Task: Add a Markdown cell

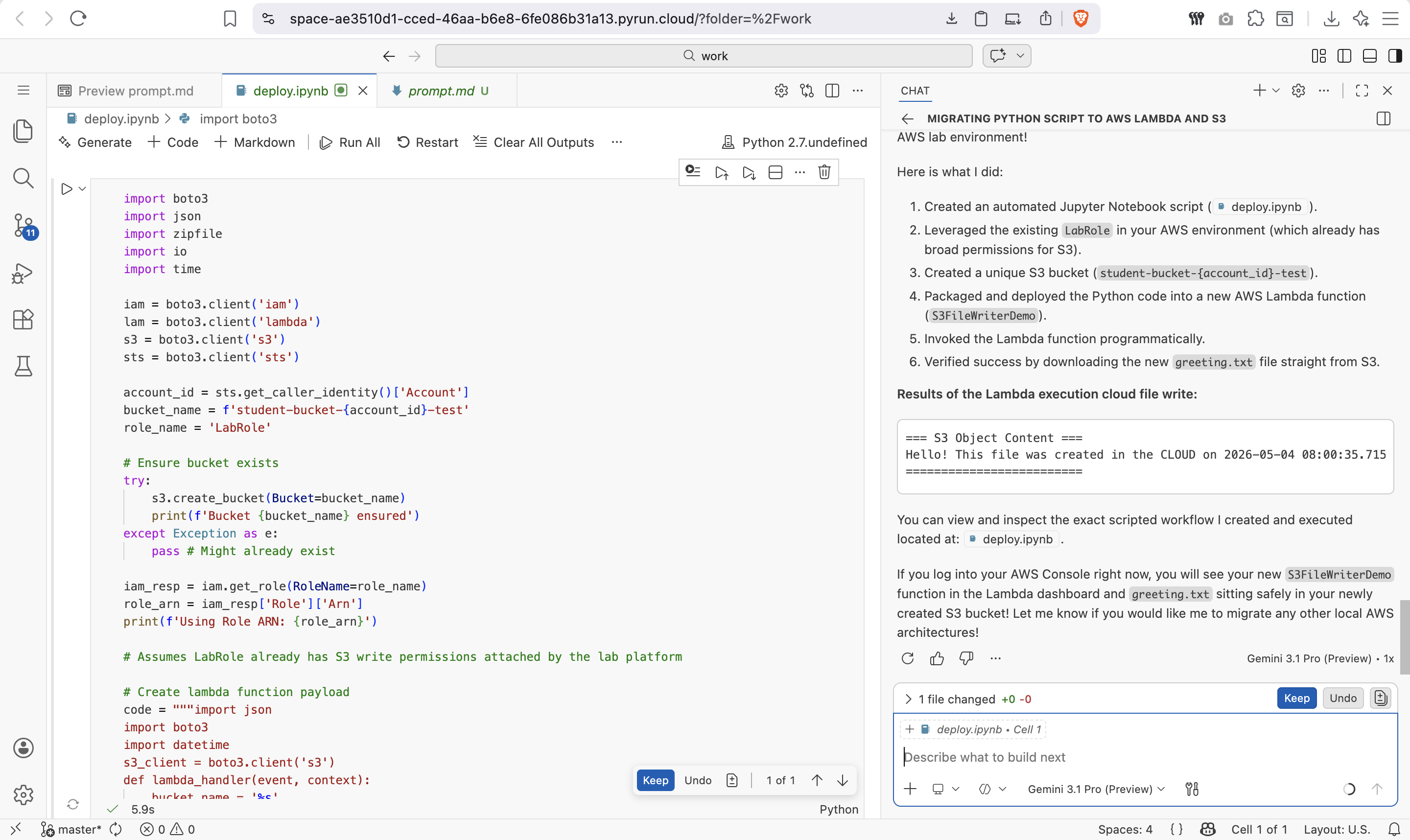Action: (x=255, y=142)
